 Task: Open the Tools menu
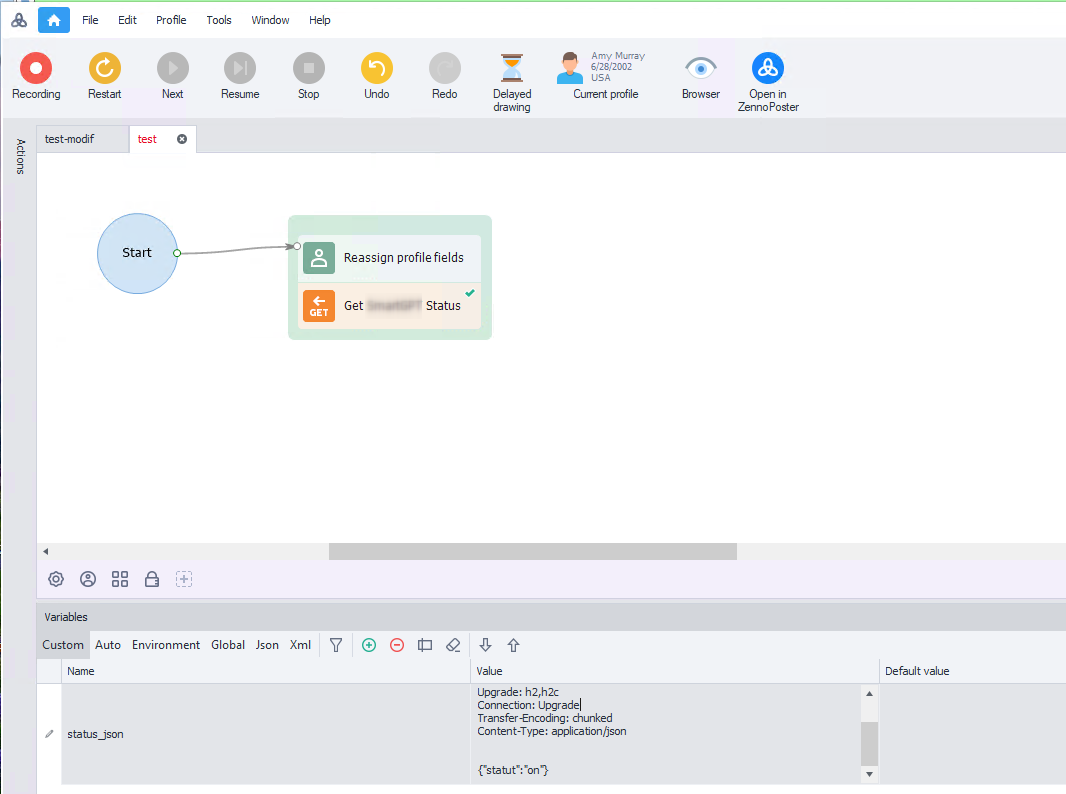click(x=219, y=20)
